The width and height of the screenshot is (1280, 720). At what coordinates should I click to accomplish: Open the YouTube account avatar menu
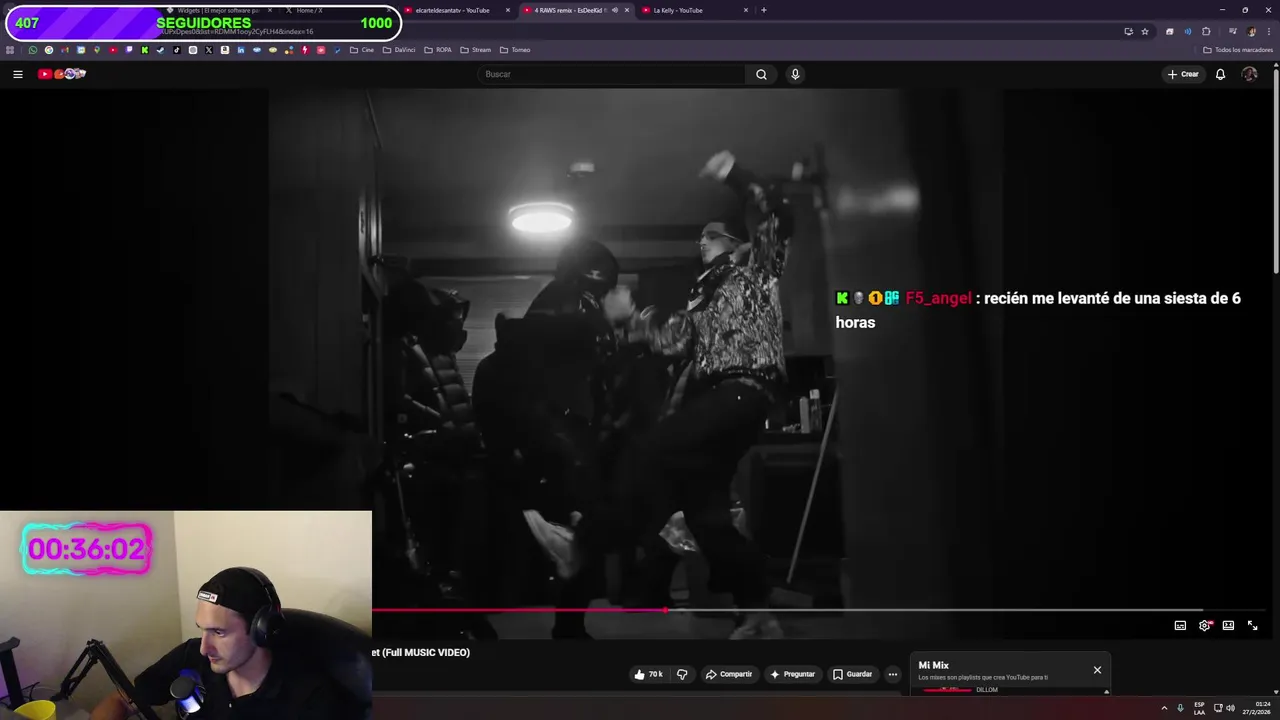pos(1249,74)
